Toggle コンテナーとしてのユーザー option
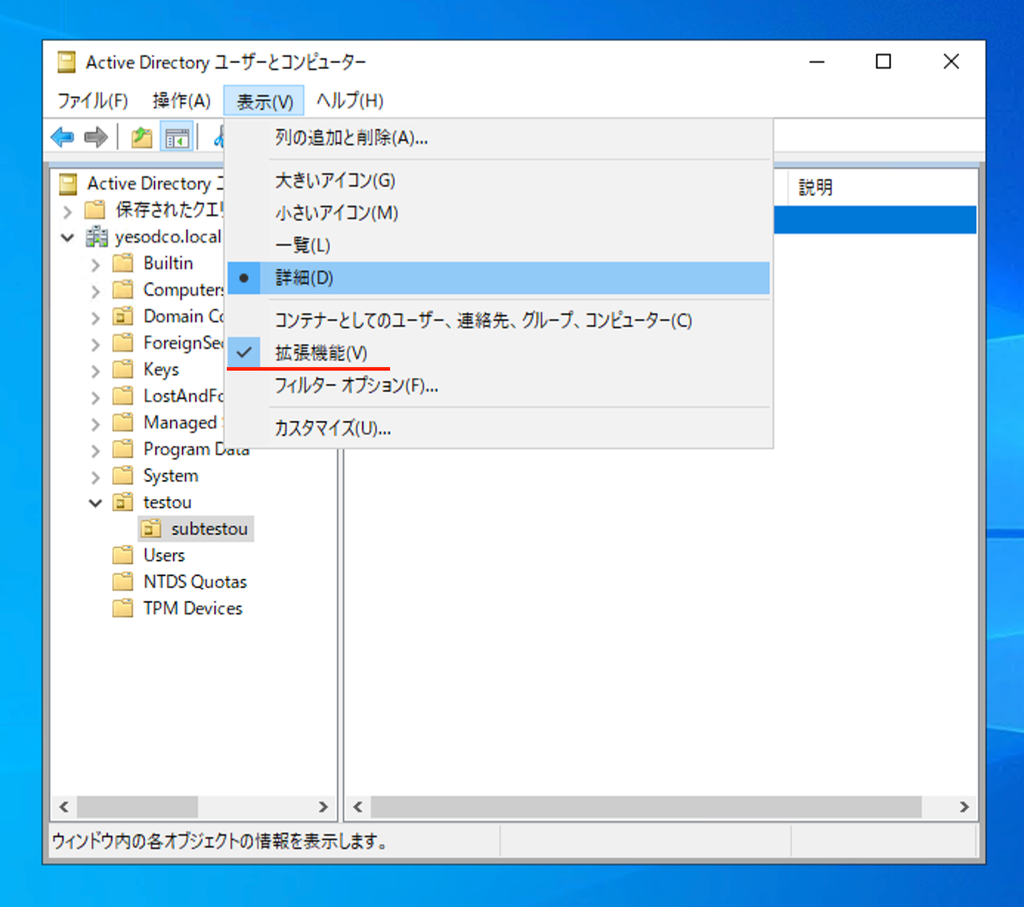 click(498, 320)
